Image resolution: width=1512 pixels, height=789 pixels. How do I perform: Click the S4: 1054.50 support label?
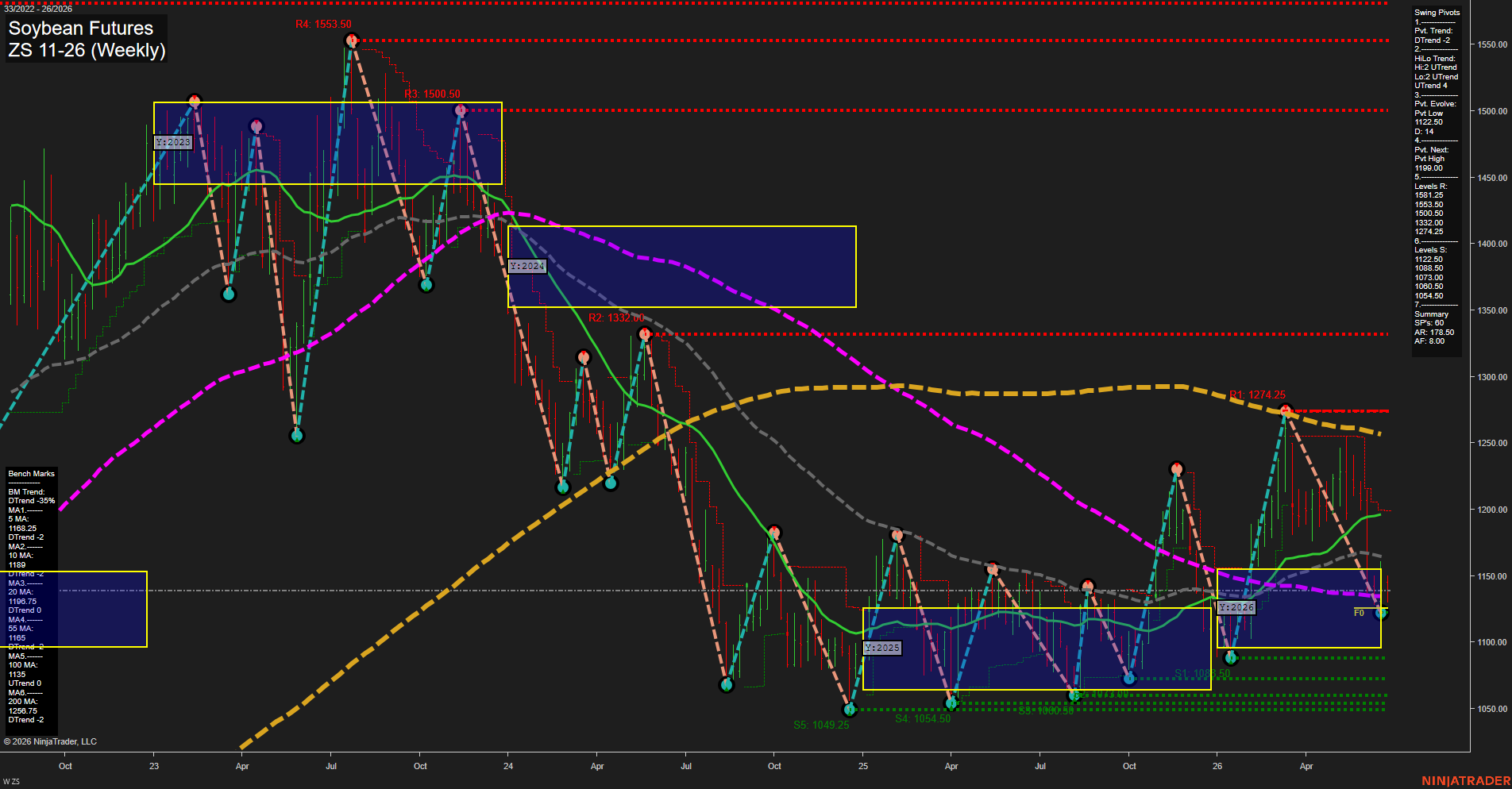pos(923,718)
